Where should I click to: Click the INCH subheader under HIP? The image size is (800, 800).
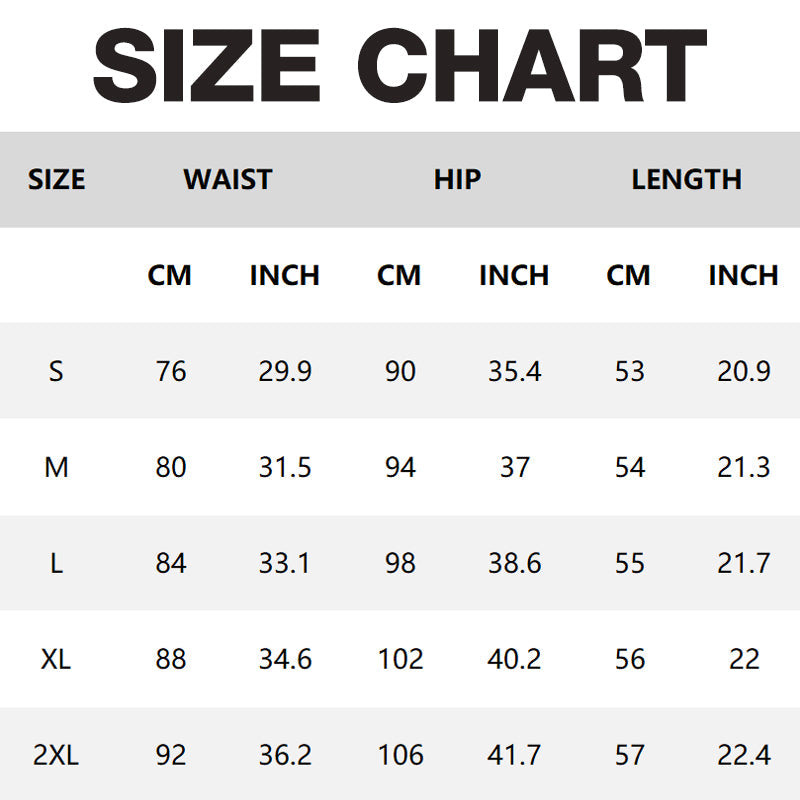[x=514, y=275]
